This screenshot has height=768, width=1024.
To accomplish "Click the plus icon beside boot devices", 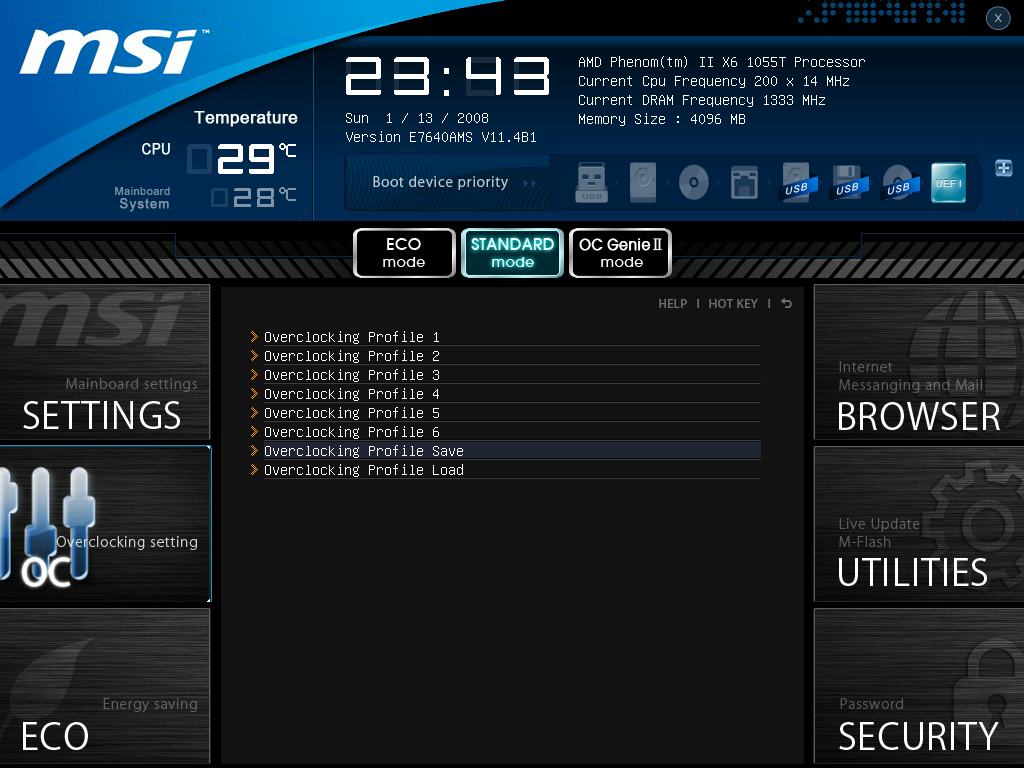I will pyautogui.click(x=1004, y=168).
